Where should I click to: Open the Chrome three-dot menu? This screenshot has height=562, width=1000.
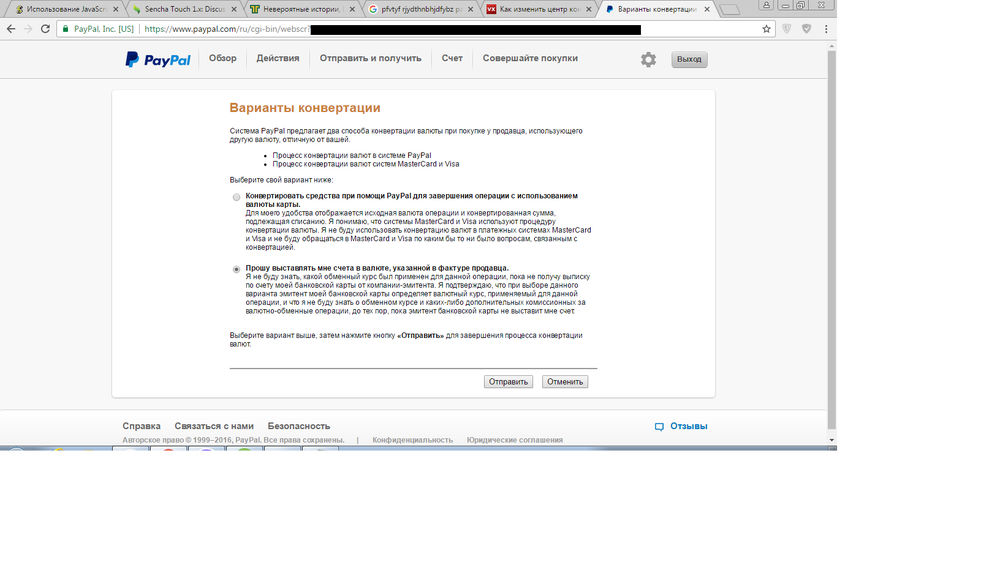tap(826, 29)
